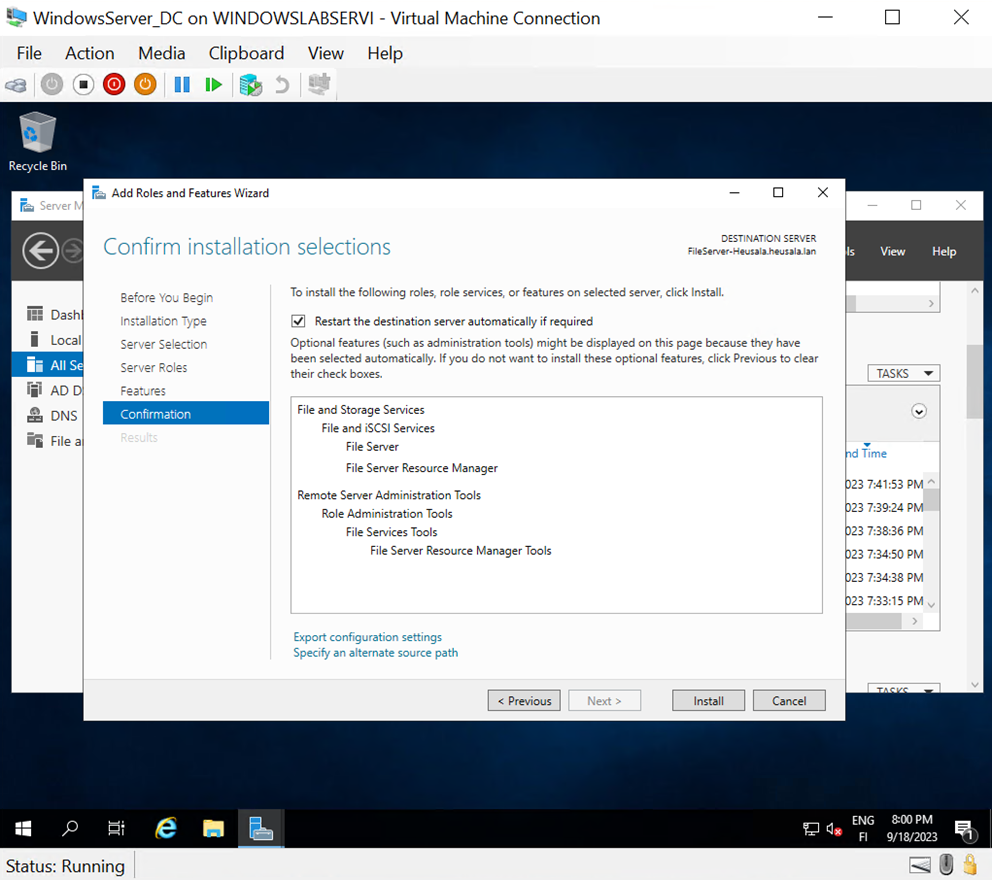Open the upper TASKS dropdown menu
The width and height of the screenshot is (992, 880).
click(903, 372)
